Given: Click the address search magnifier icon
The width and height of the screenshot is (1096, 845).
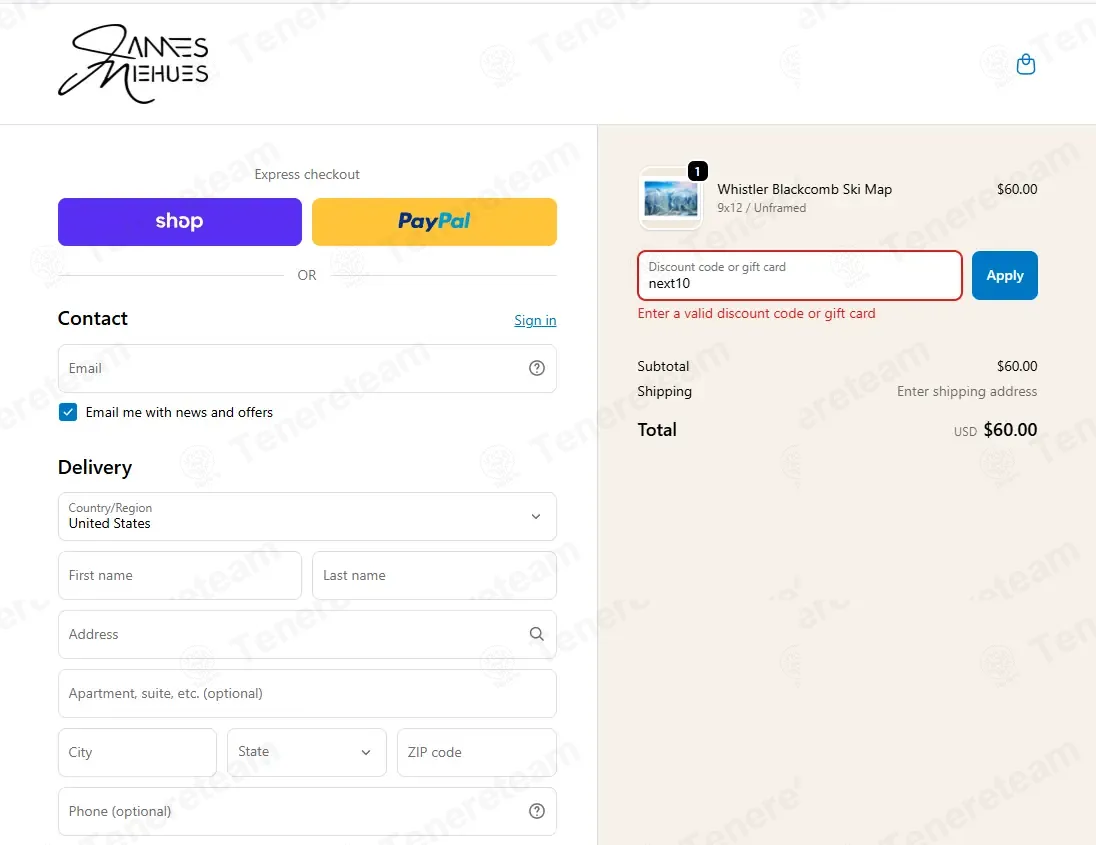Looking at the screenshot, I should coord(536,634).
